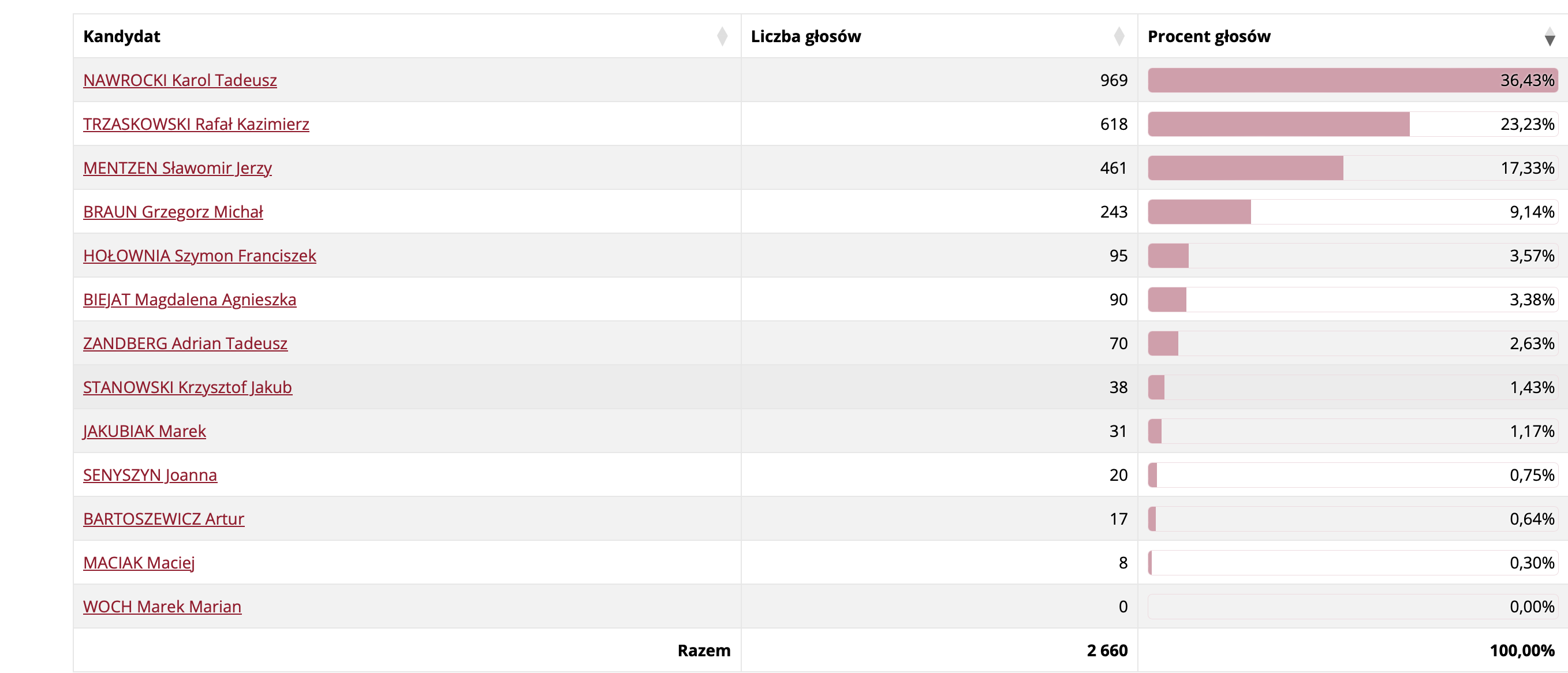
Task: Open JAKUBIAK Marek candidate page
Action: 145,431
